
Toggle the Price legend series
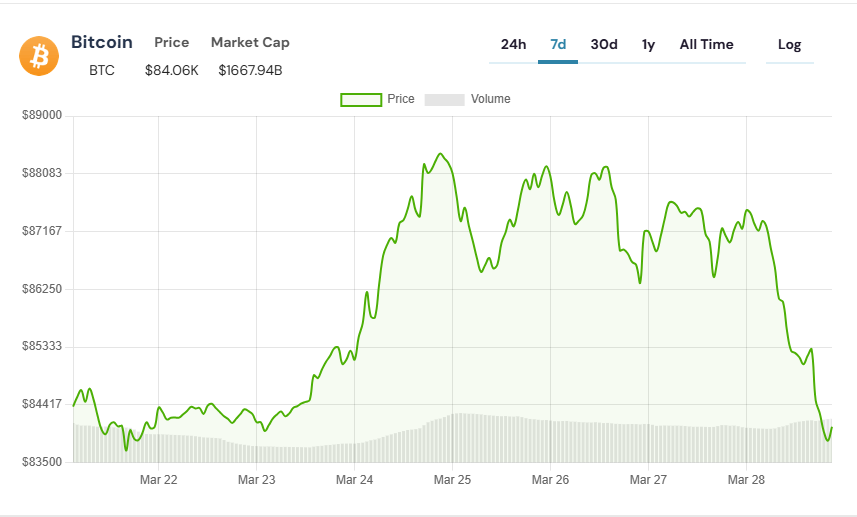378,99
